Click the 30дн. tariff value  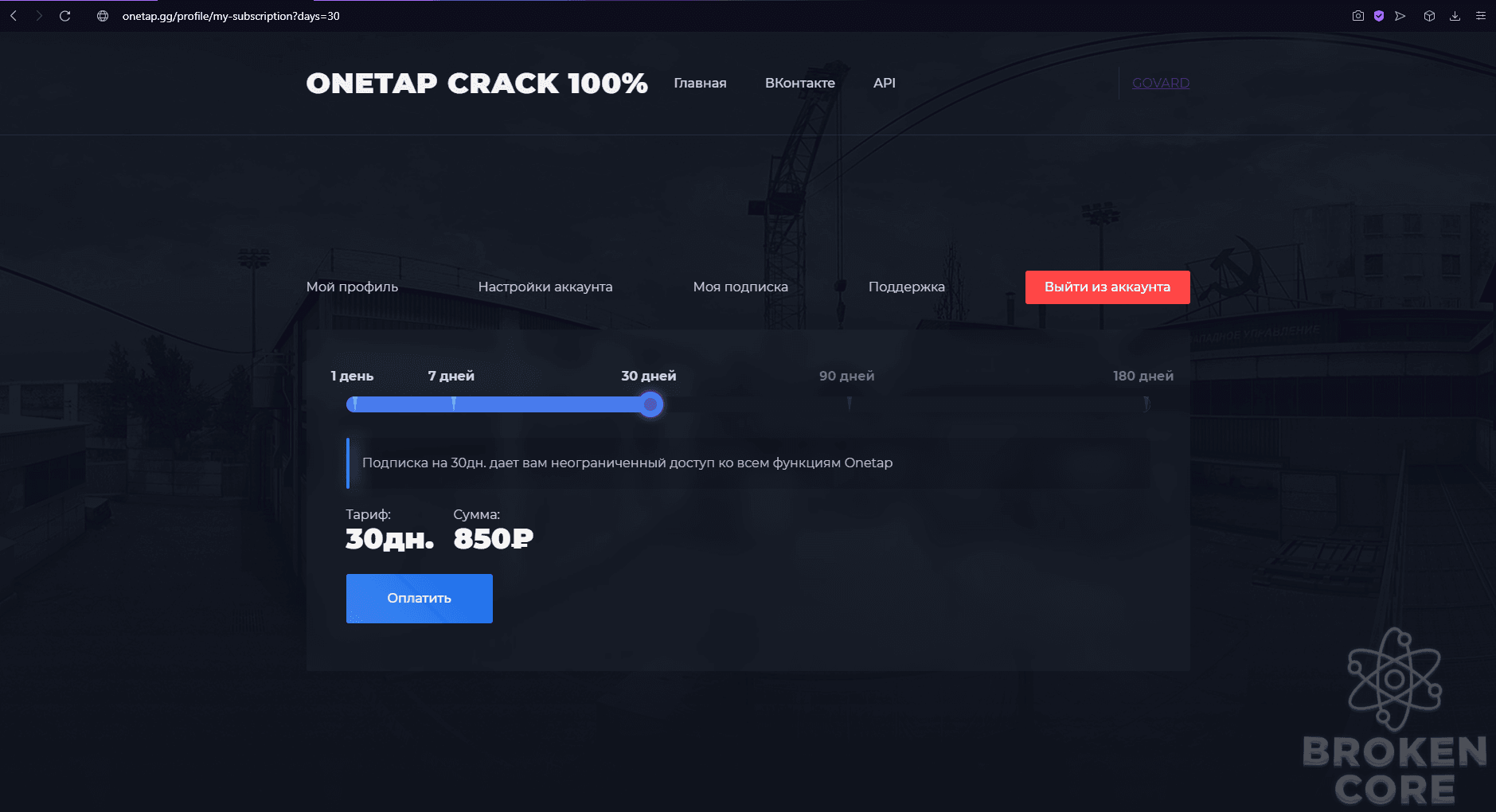tap(389, 539)
